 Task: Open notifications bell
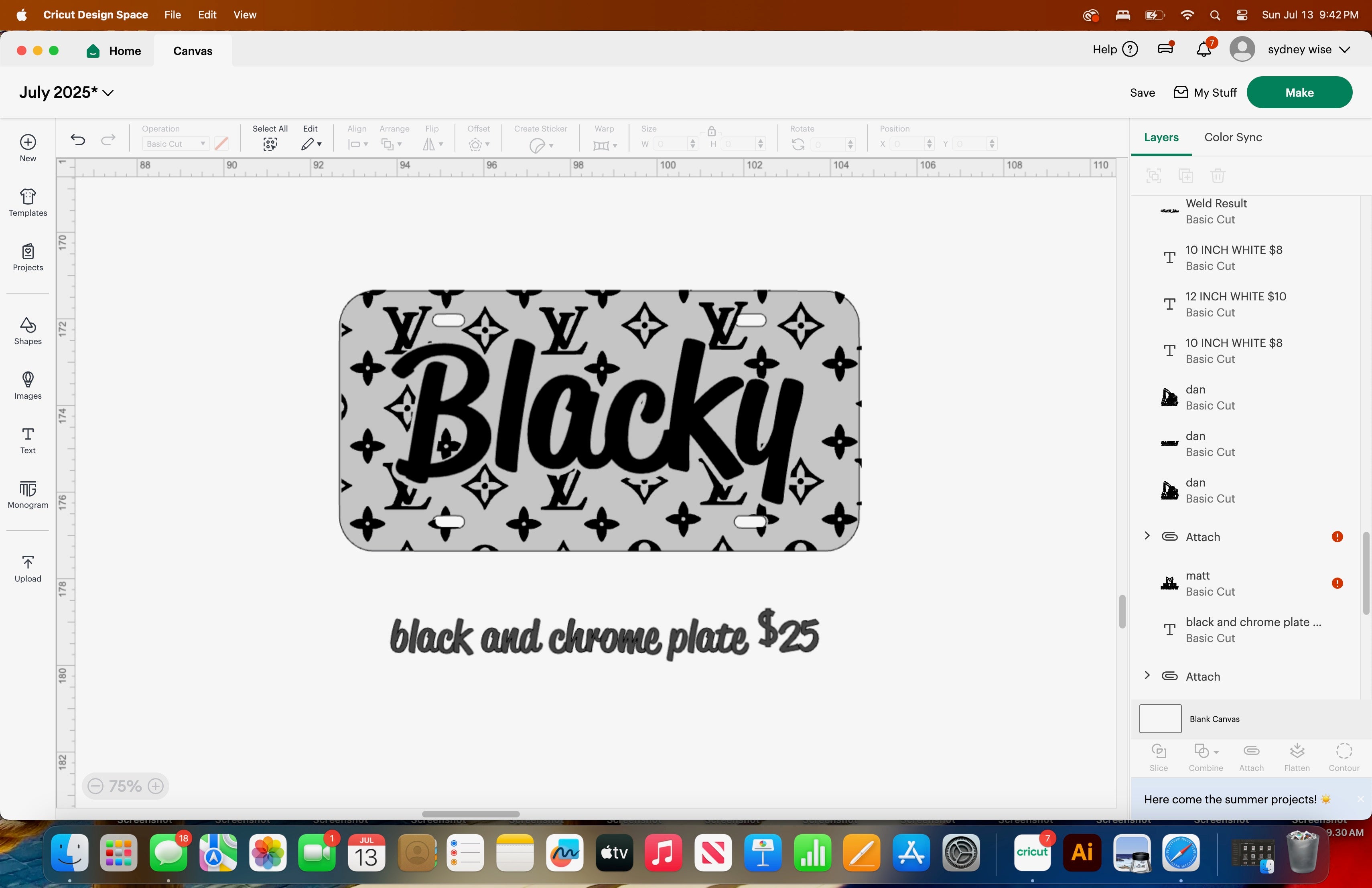1203,50
